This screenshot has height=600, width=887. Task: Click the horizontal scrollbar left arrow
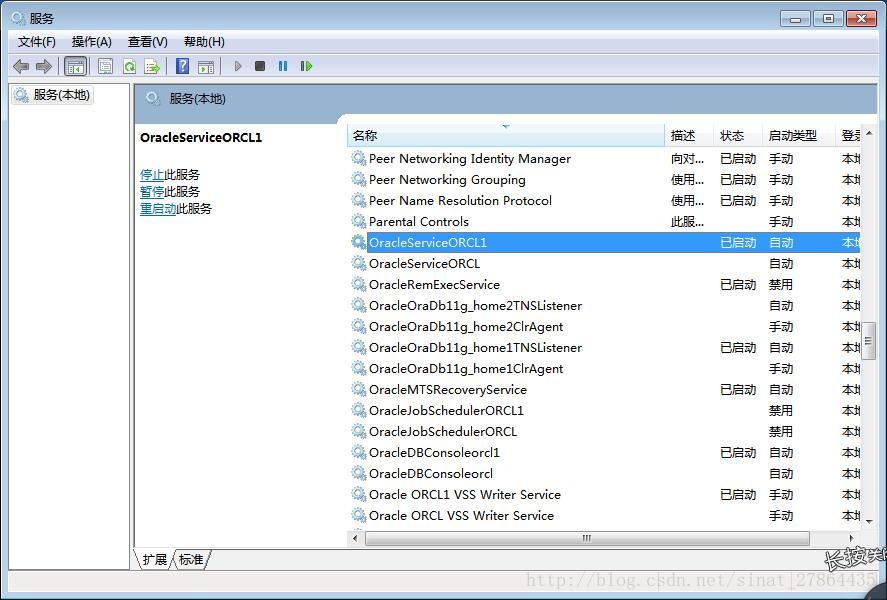355,538
